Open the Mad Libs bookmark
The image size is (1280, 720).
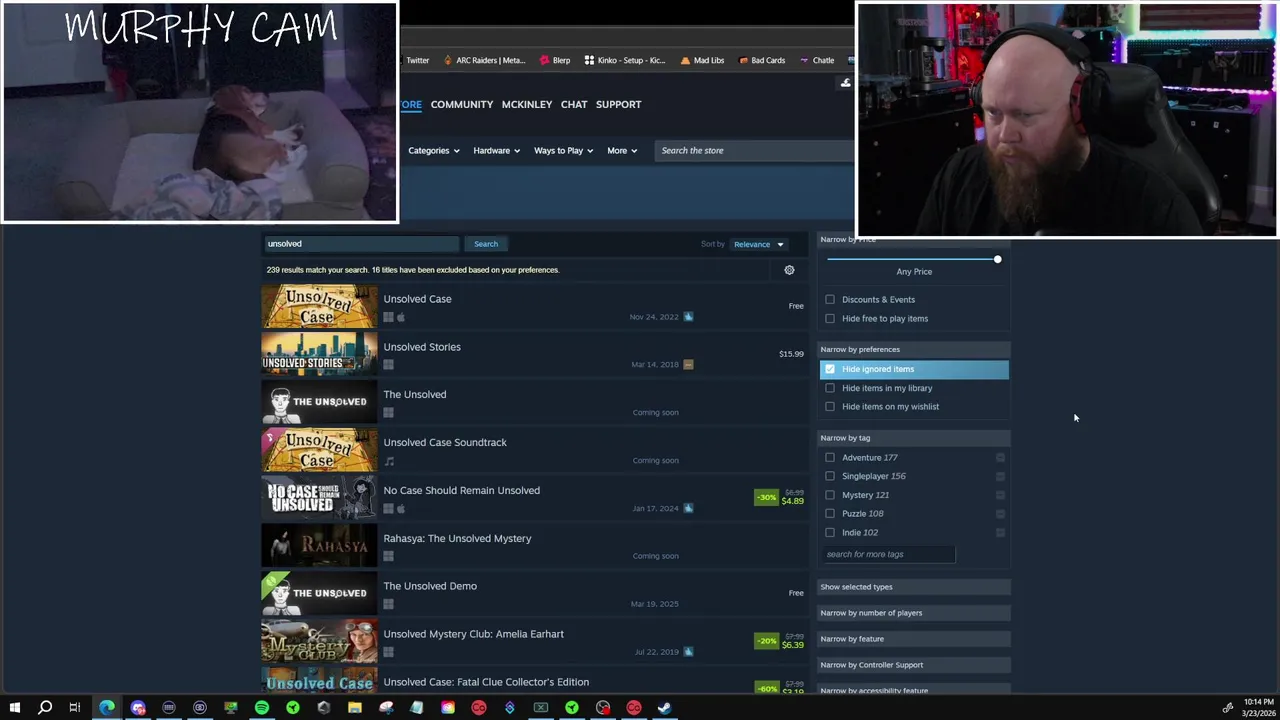coord(702,60)
